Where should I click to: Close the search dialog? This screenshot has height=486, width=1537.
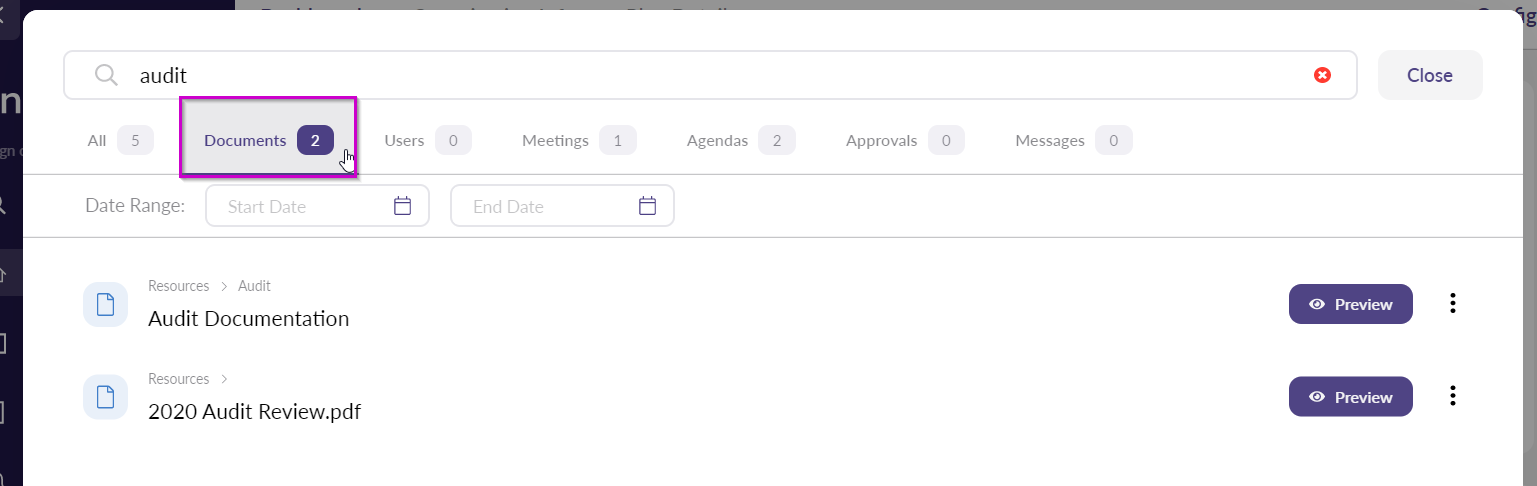pyautogui.click(x=1429, y=75)
